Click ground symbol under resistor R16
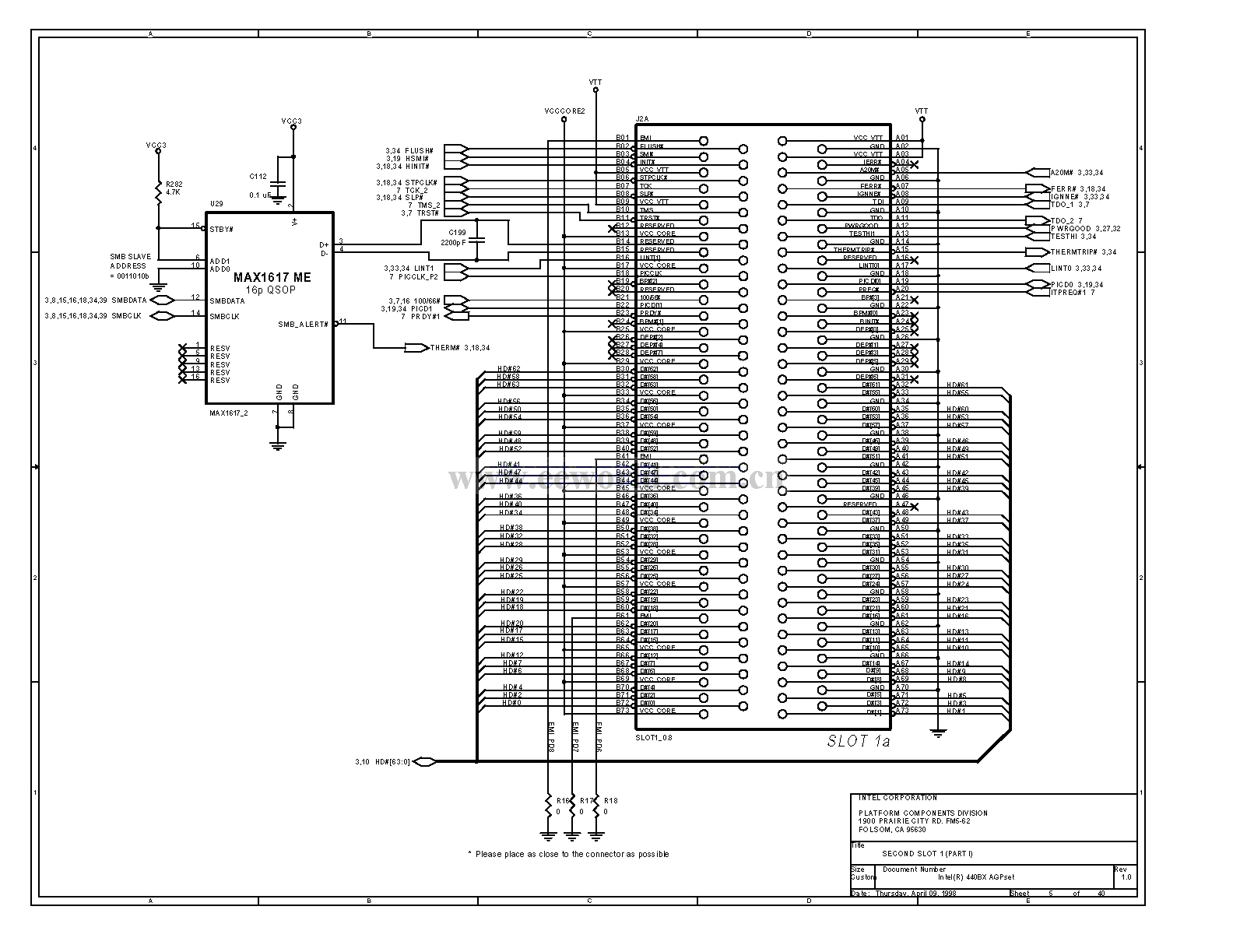 coord(548,837)
